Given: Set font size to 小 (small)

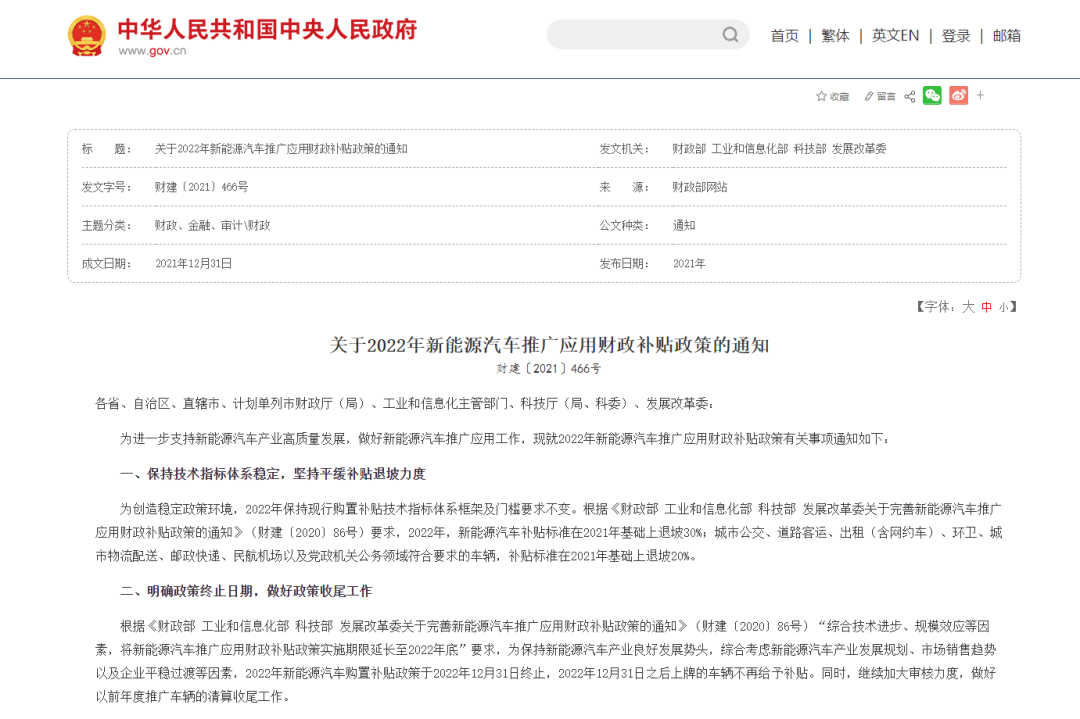Looking at the screenshot, I should click(1003, 307).
